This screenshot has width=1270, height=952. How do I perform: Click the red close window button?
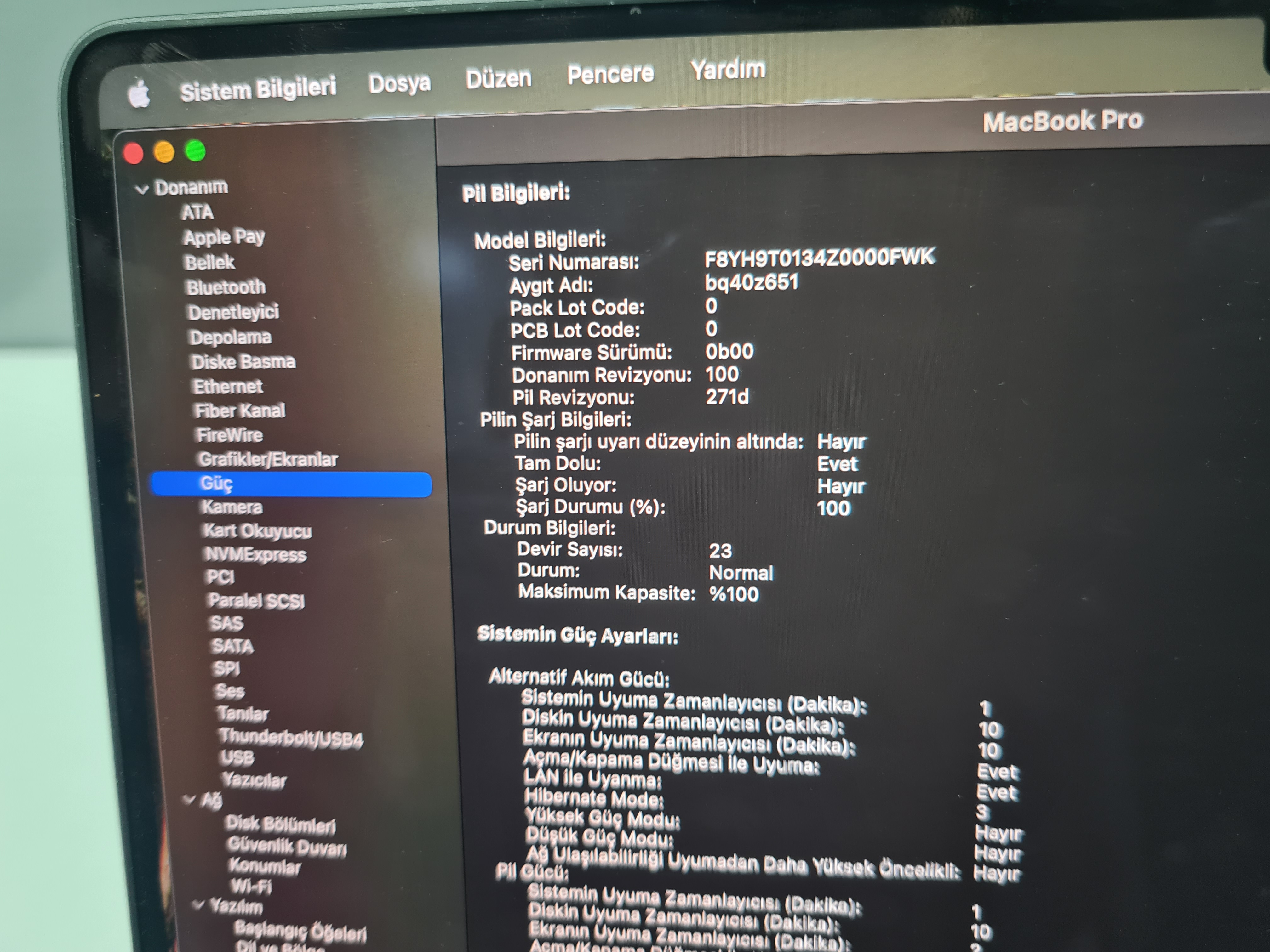(x=133, y=154)
